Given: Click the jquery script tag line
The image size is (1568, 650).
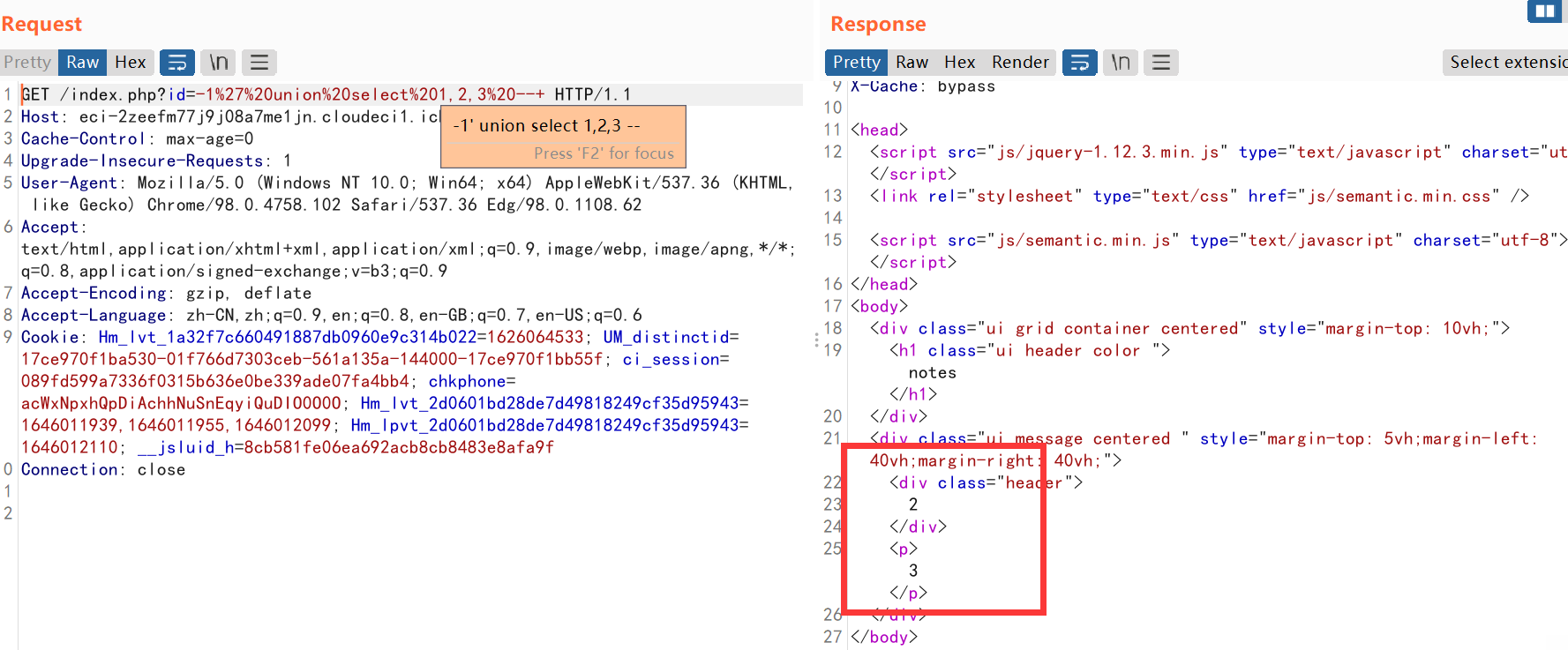Looking at the screenshot, I should pyautogui.click(x=1219, y=152).
